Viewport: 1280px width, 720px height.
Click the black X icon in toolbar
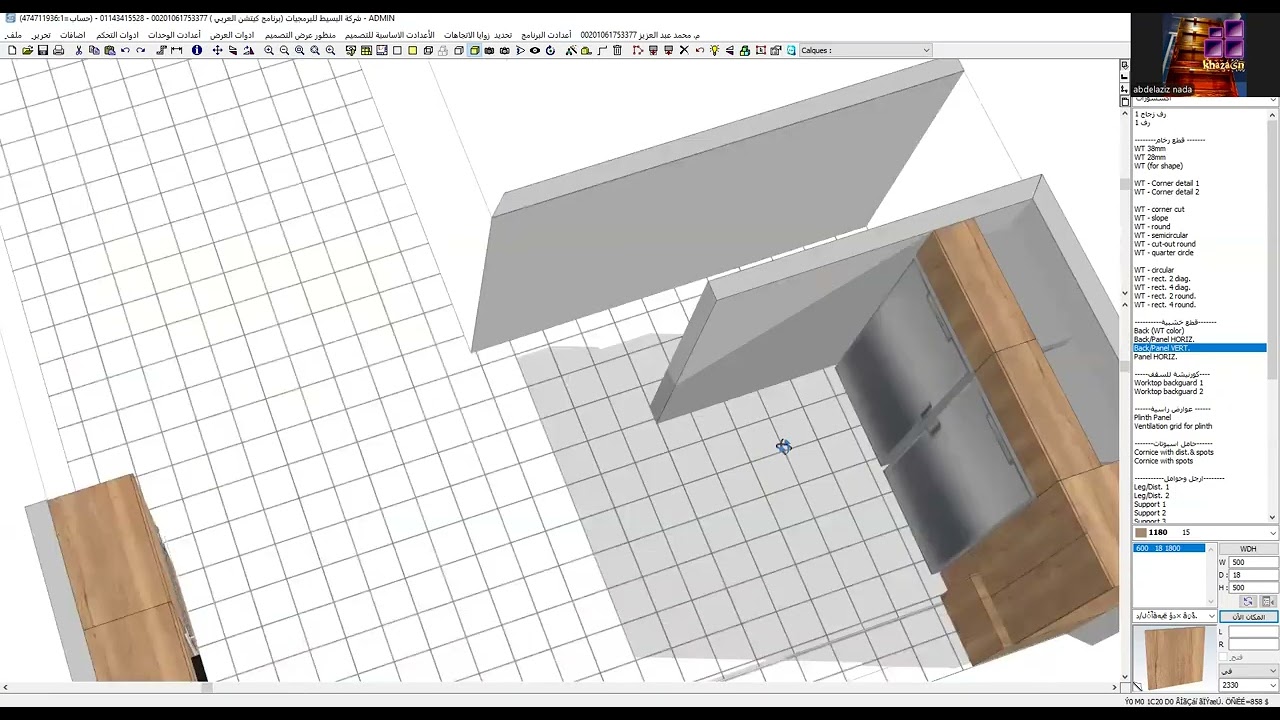[x=684, y=50]
